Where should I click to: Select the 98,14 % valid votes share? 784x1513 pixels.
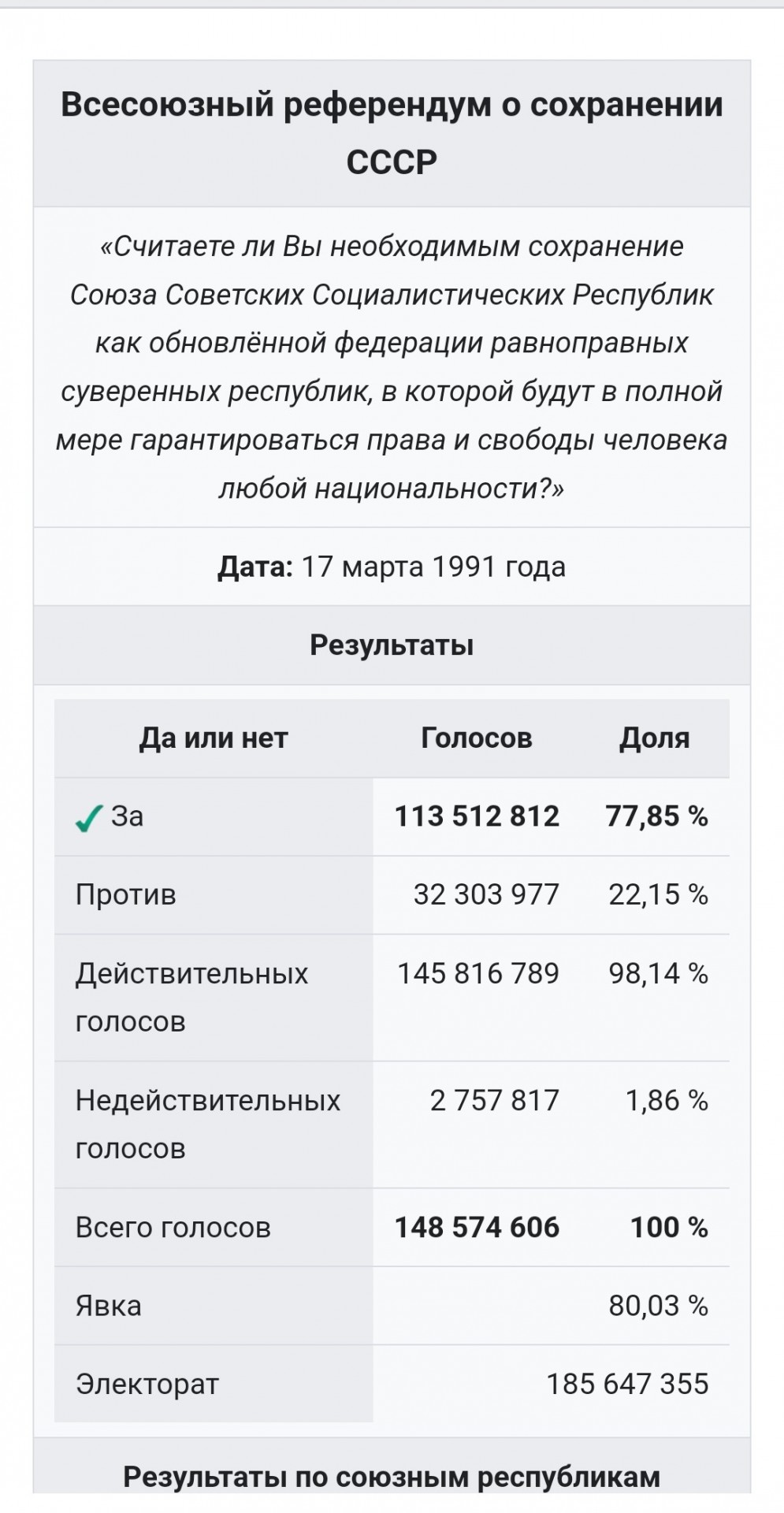(659, 974)
